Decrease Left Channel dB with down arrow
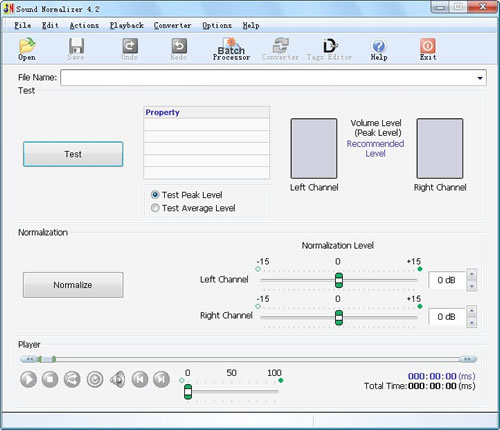Screen dimensions: 500x430 [x=471, y=286]
